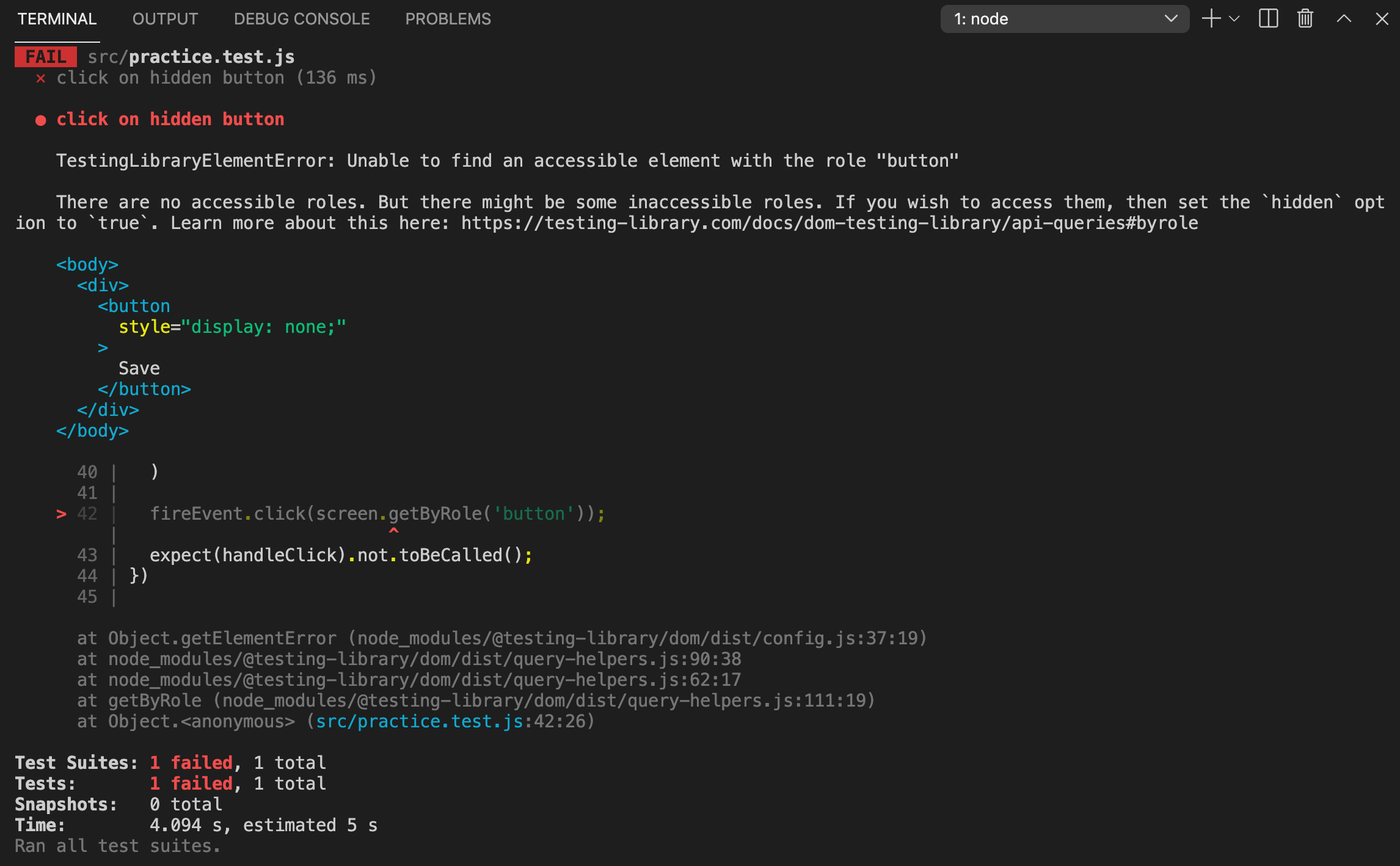Click the red 'click on hidden button' heading
Viewport: 1400px width, 866px height.
tap(170, 119)
